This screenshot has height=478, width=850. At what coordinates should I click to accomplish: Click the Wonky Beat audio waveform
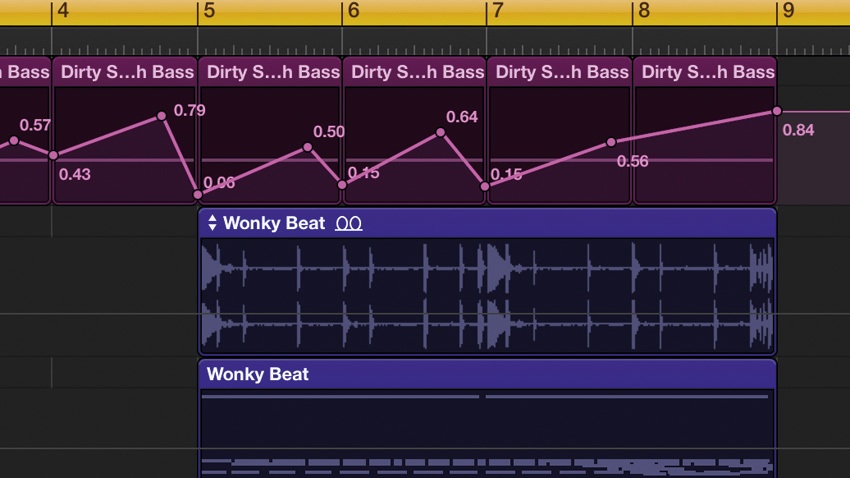[487, 295]
